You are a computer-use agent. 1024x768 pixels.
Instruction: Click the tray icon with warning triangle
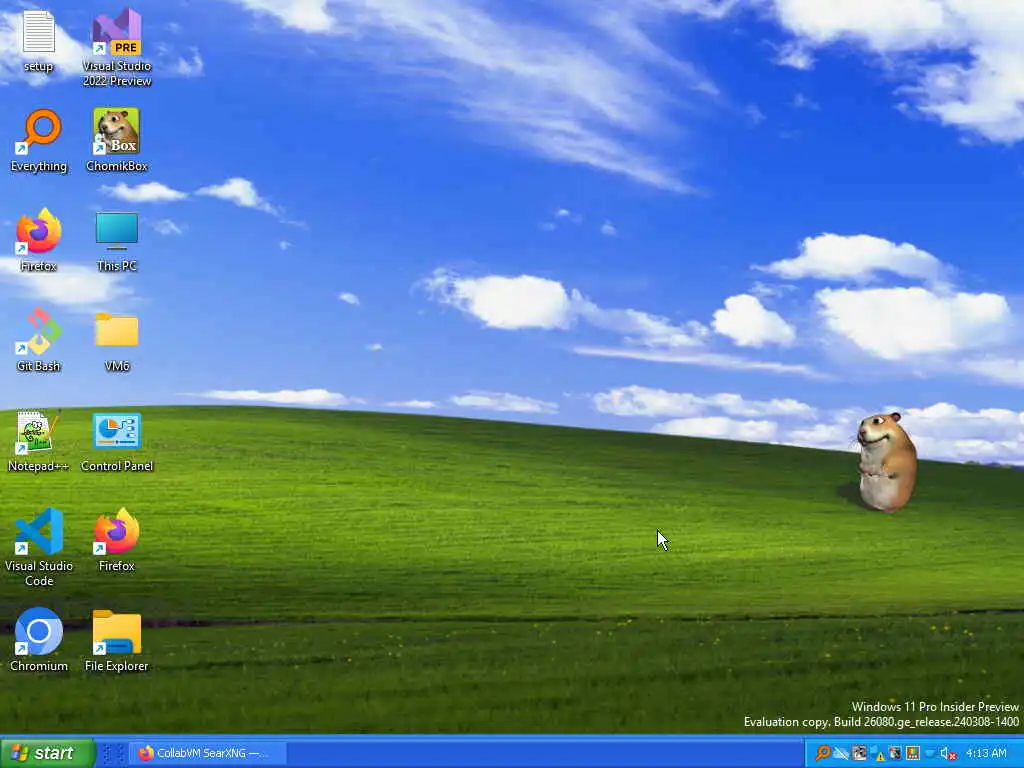click(x=877, y=754)
